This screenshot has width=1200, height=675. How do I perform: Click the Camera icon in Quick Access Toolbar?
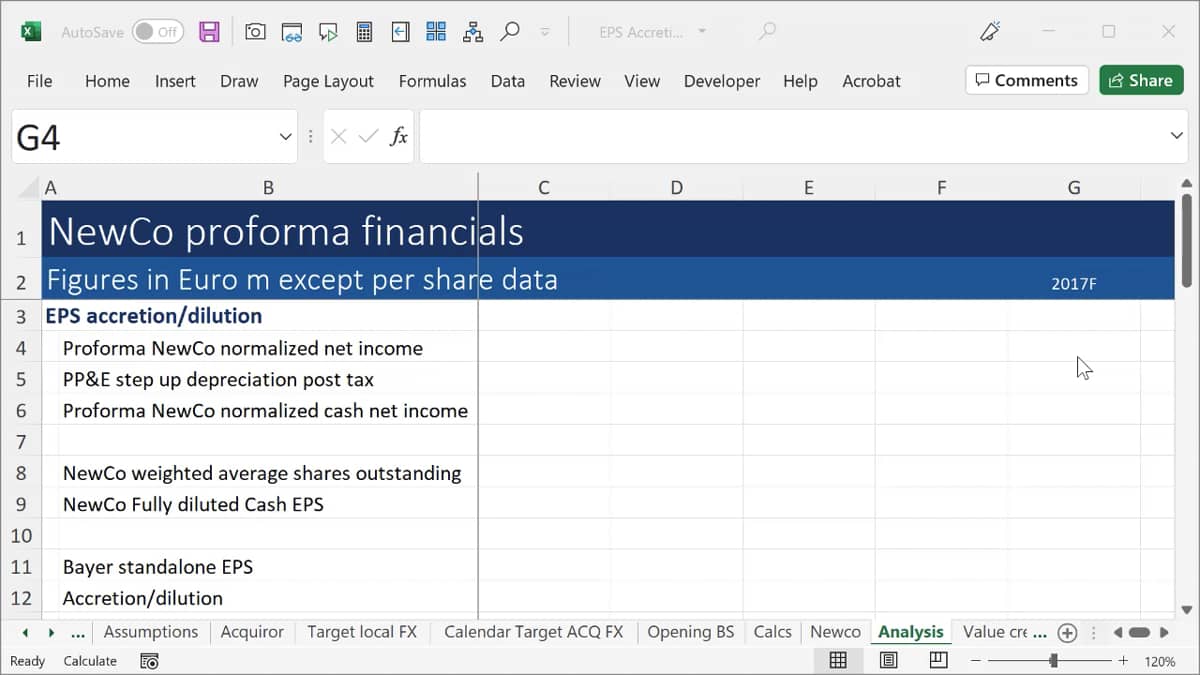coord(255,32)
